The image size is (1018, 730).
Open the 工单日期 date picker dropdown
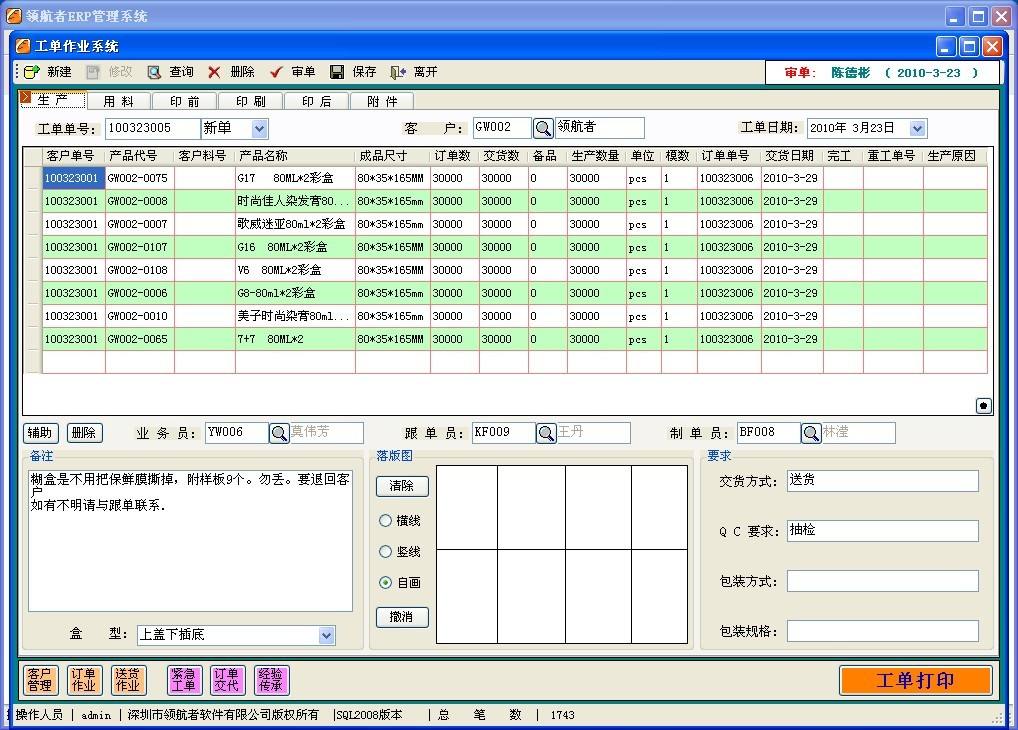tap(917, 129)
